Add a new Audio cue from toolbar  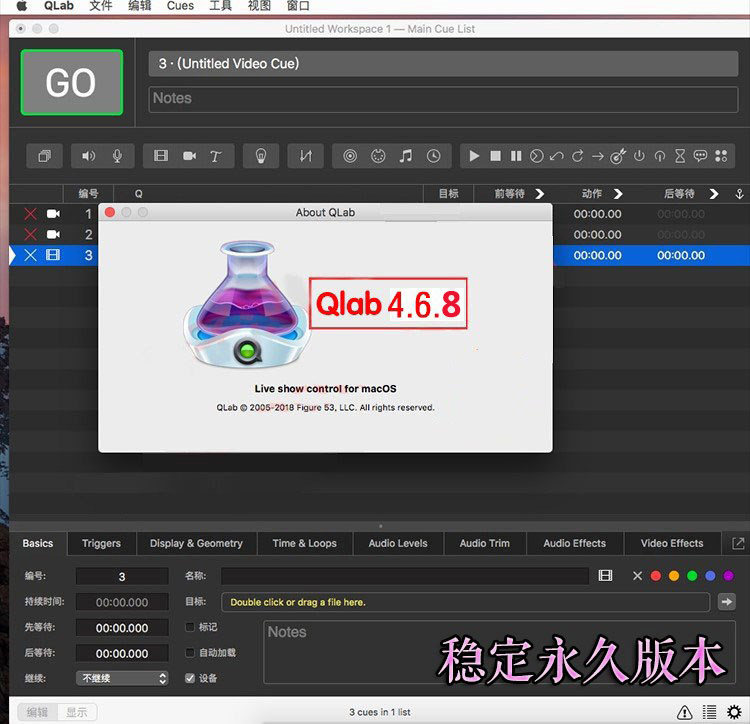pyautogui.click(x=88, y=156)
